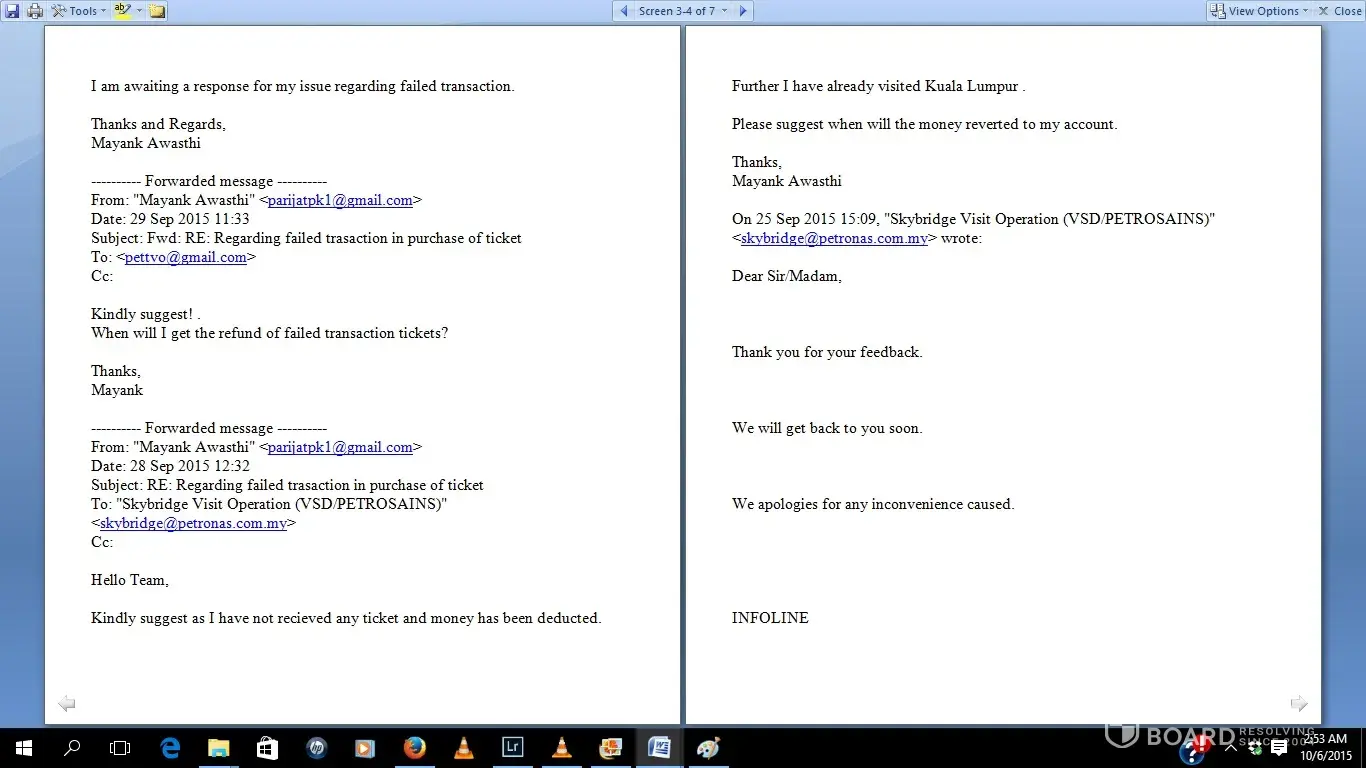Click the text highlight color tool

point(123,11)
